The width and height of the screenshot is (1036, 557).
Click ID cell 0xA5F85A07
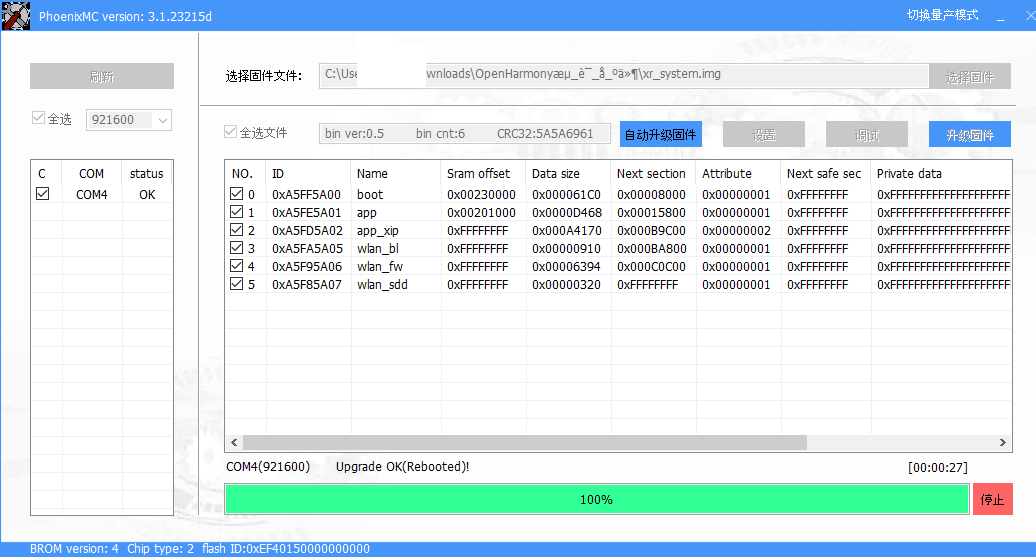307,284
